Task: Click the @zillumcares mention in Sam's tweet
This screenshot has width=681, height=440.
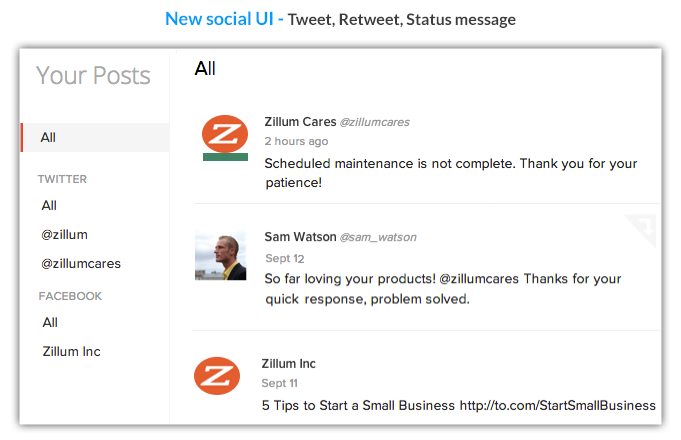Action: tap(479, 278)
